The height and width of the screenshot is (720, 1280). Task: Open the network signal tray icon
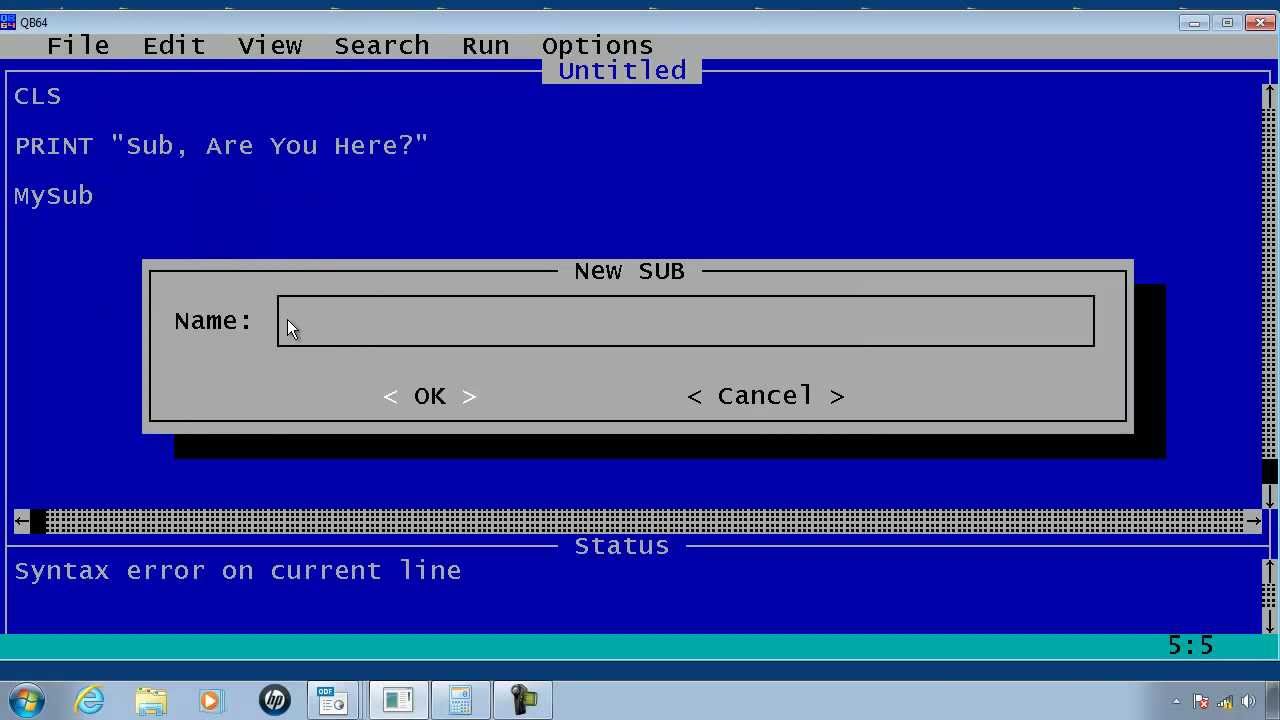[x=1225, y=702]
